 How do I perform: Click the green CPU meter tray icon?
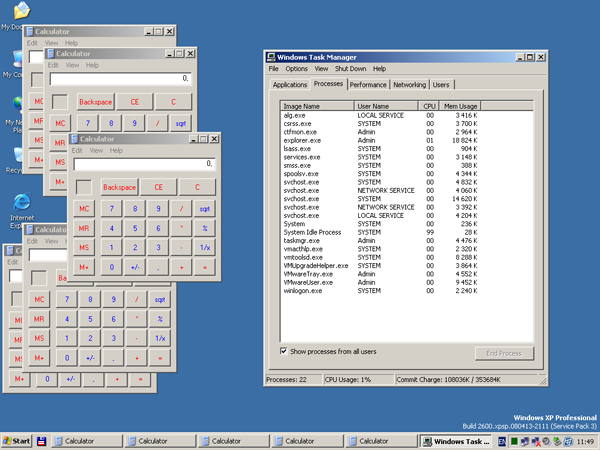[x=514, y=441]
